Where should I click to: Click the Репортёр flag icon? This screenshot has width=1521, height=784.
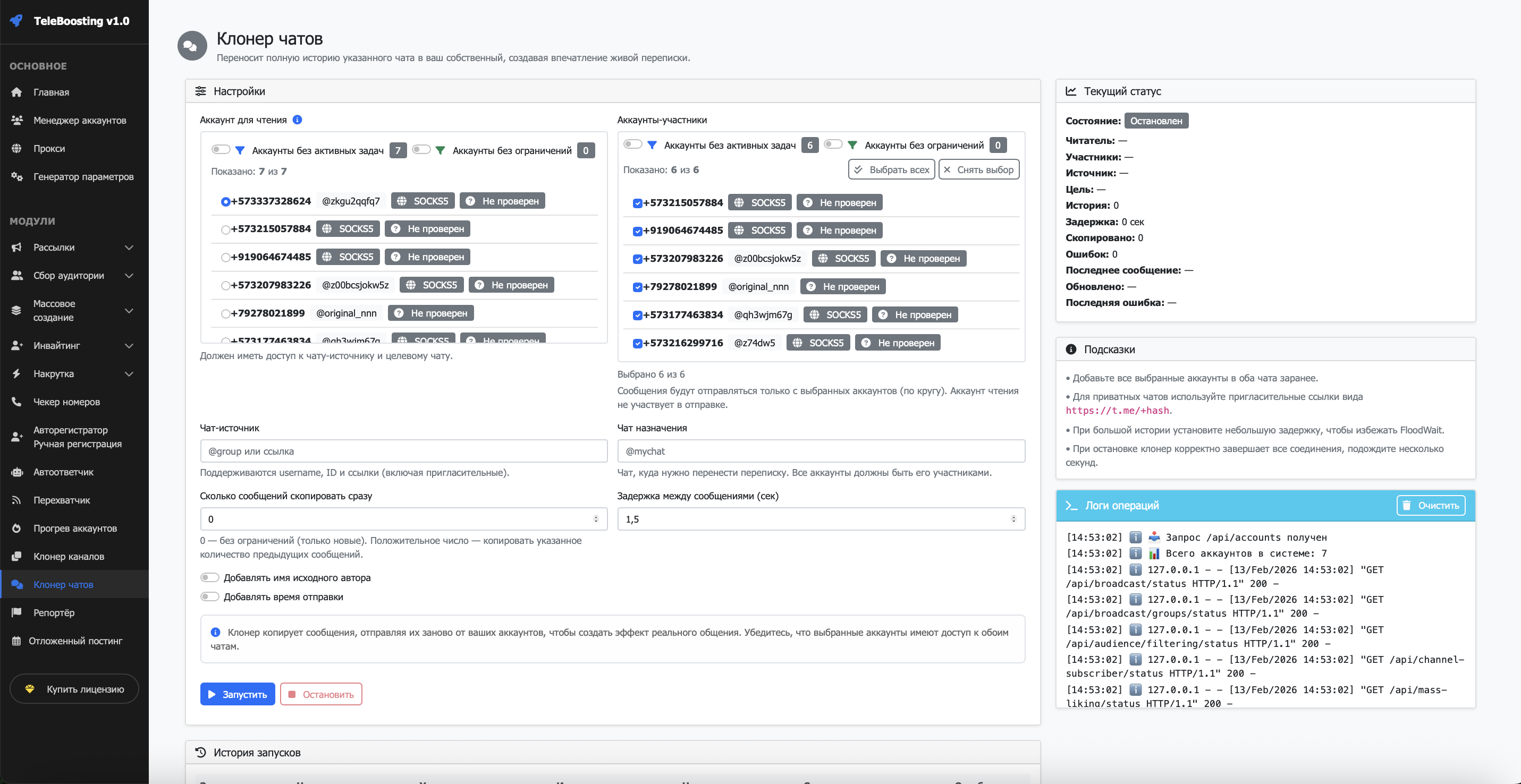click(x=16, y=612)
